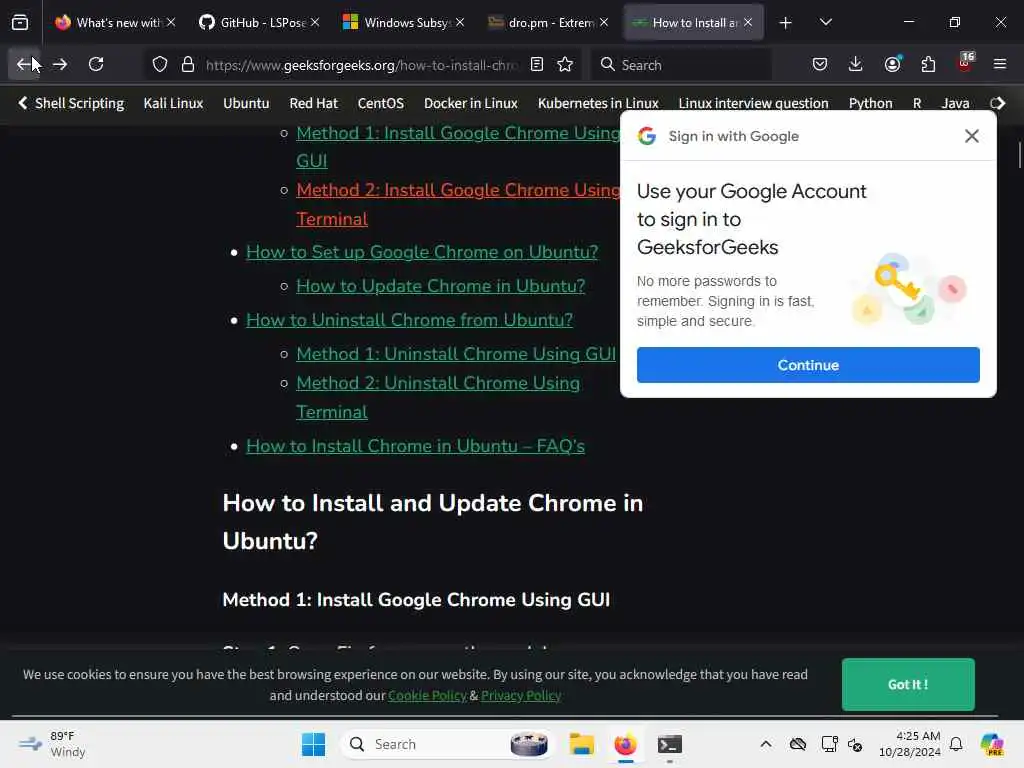Open Cookie Policy link

(428, 696)
